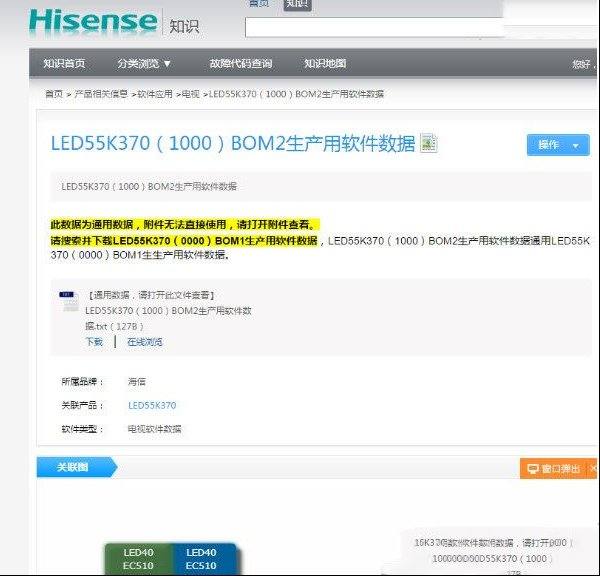Open 知识地图 in the navigation bar
600x576 pixels.
click(325, 64)
